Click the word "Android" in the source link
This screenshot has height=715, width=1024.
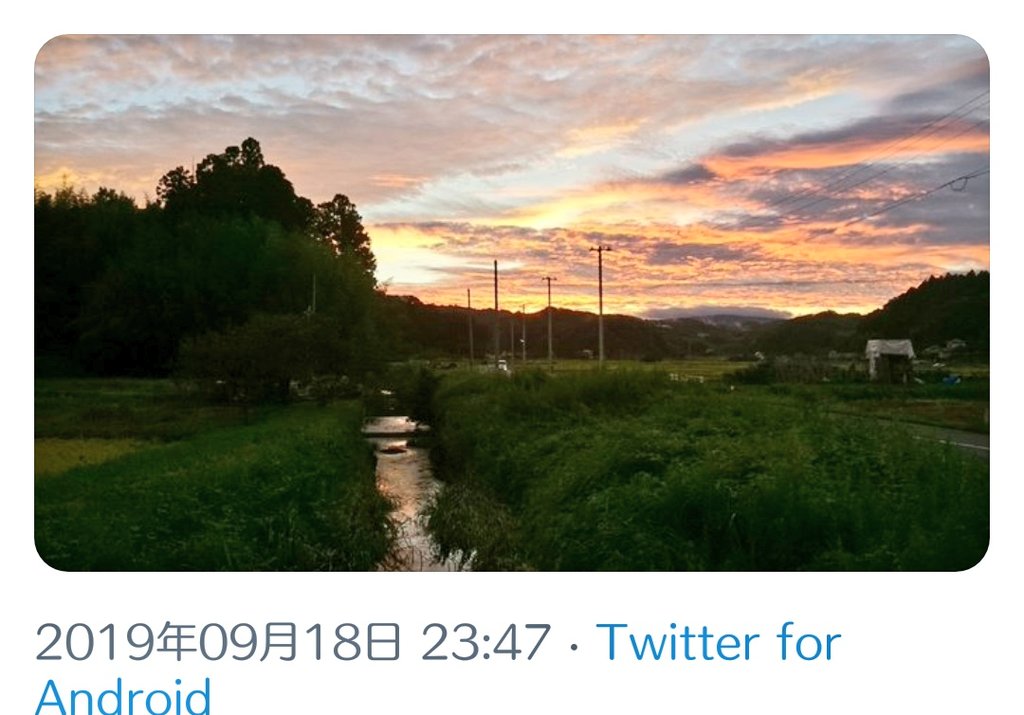(x=123, y=696)
